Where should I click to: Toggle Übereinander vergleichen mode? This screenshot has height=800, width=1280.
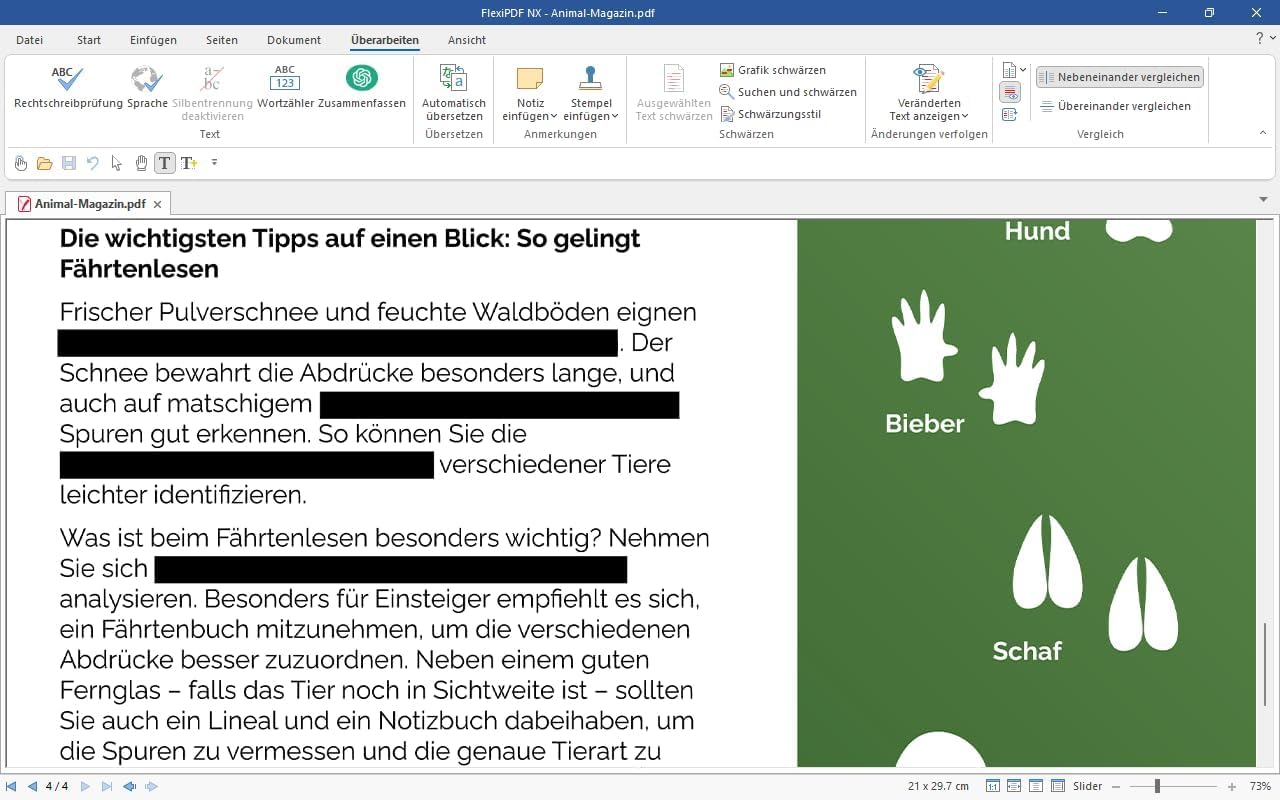pyautogui.click(x=1116, y=106)
